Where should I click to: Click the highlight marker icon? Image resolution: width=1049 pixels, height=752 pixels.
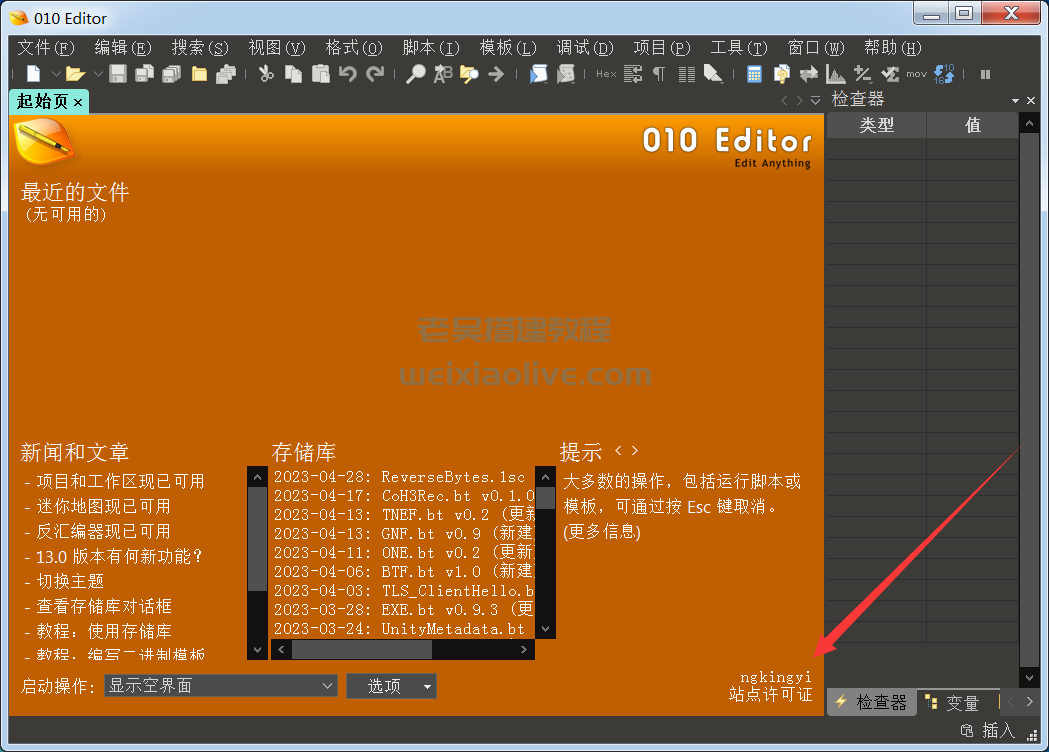pyautogui.click(x=713, y=74)
